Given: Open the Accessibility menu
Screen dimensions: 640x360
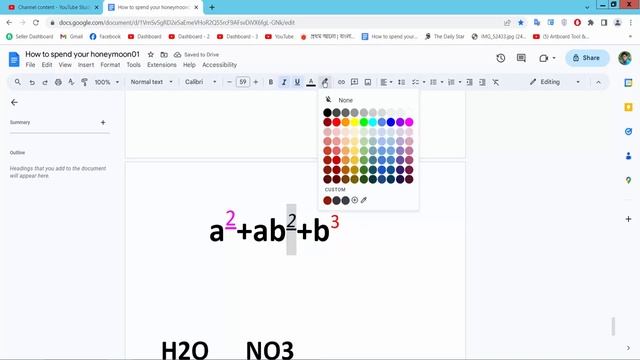Looking at the screenshot, I should click(x=220, y=65).
